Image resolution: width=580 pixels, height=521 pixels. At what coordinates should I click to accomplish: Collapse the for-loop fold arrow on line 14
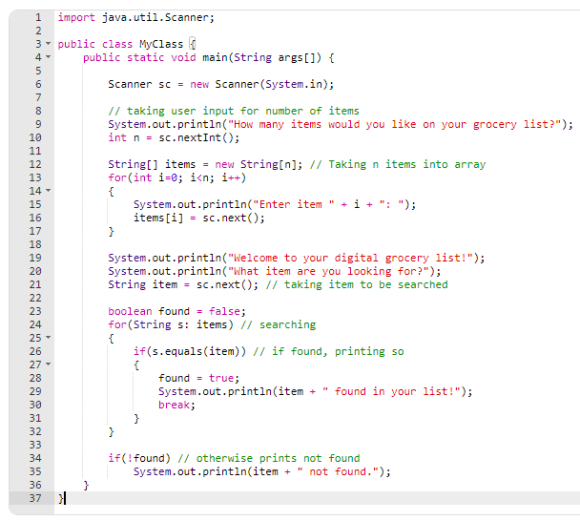click(48, 191)
